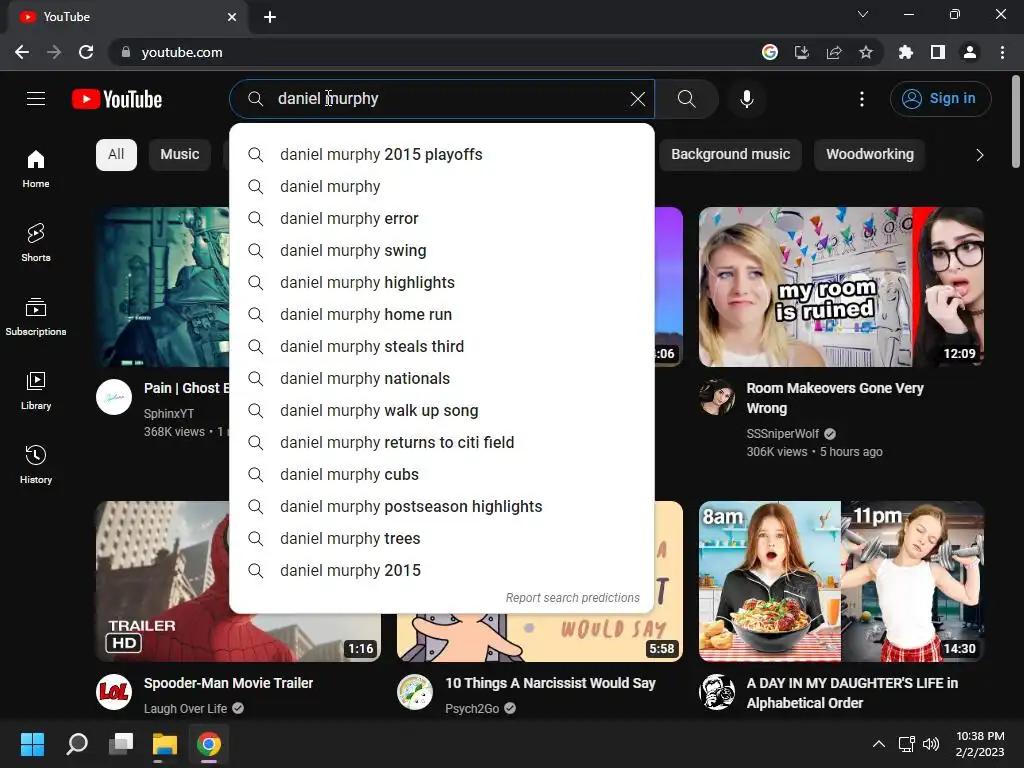The height and width of the screenshot is (768, 1024).
Task: Open Library in the sidebar
Action: tap(36, 391)
